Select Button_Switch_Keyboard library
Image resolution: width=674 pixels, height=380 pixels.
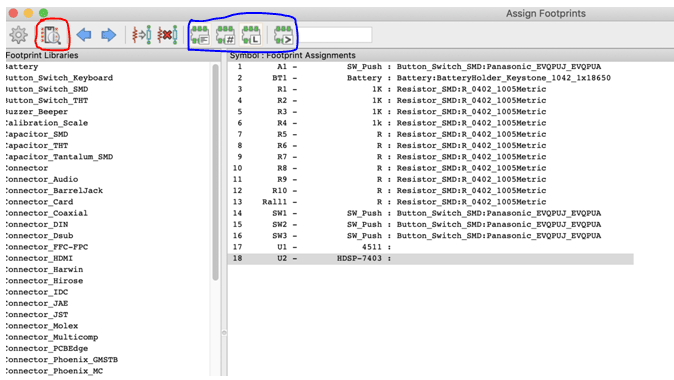[x=59, y=78]
